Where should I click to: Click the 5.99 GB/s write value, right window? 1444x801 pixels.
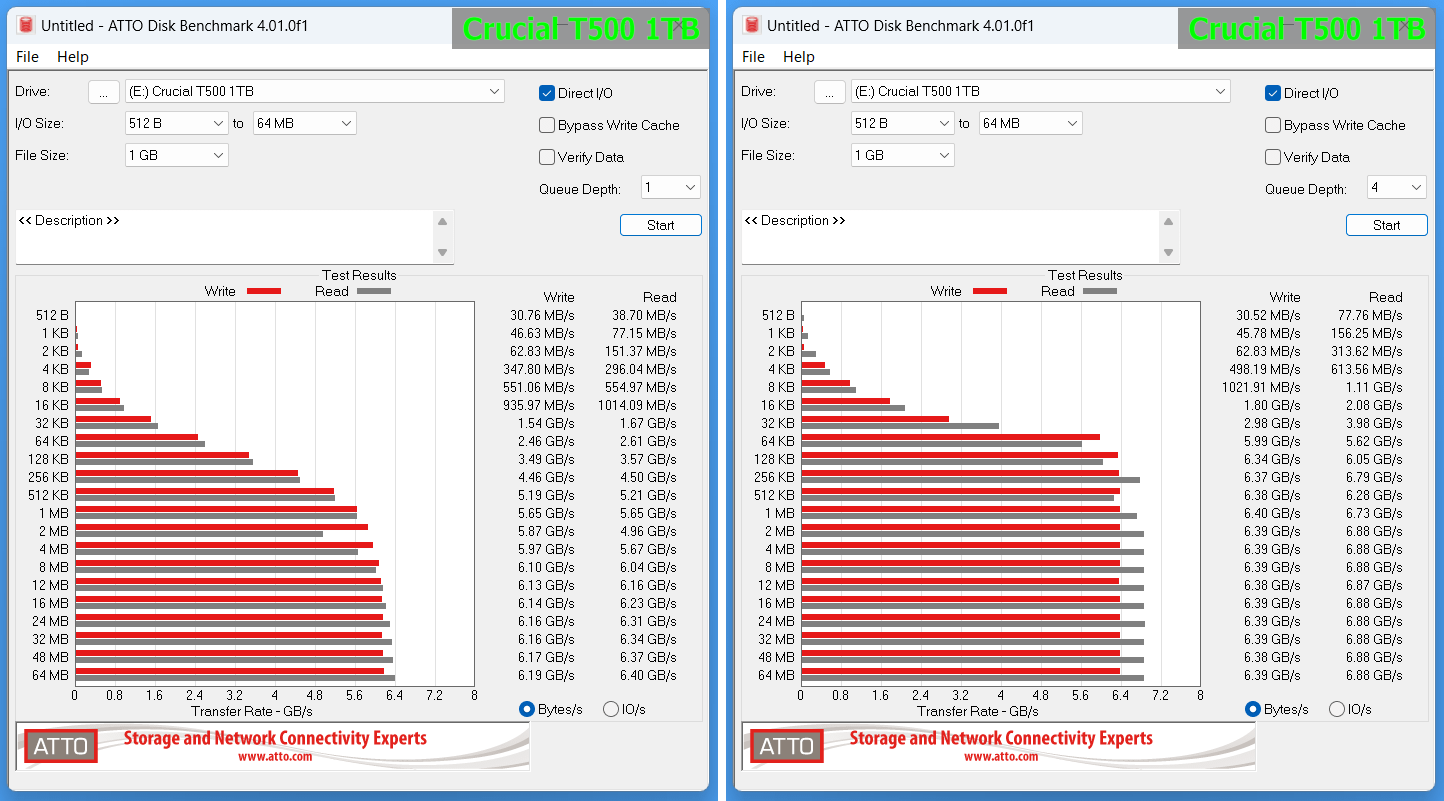pyautogui.click(x=1272, y=441)
